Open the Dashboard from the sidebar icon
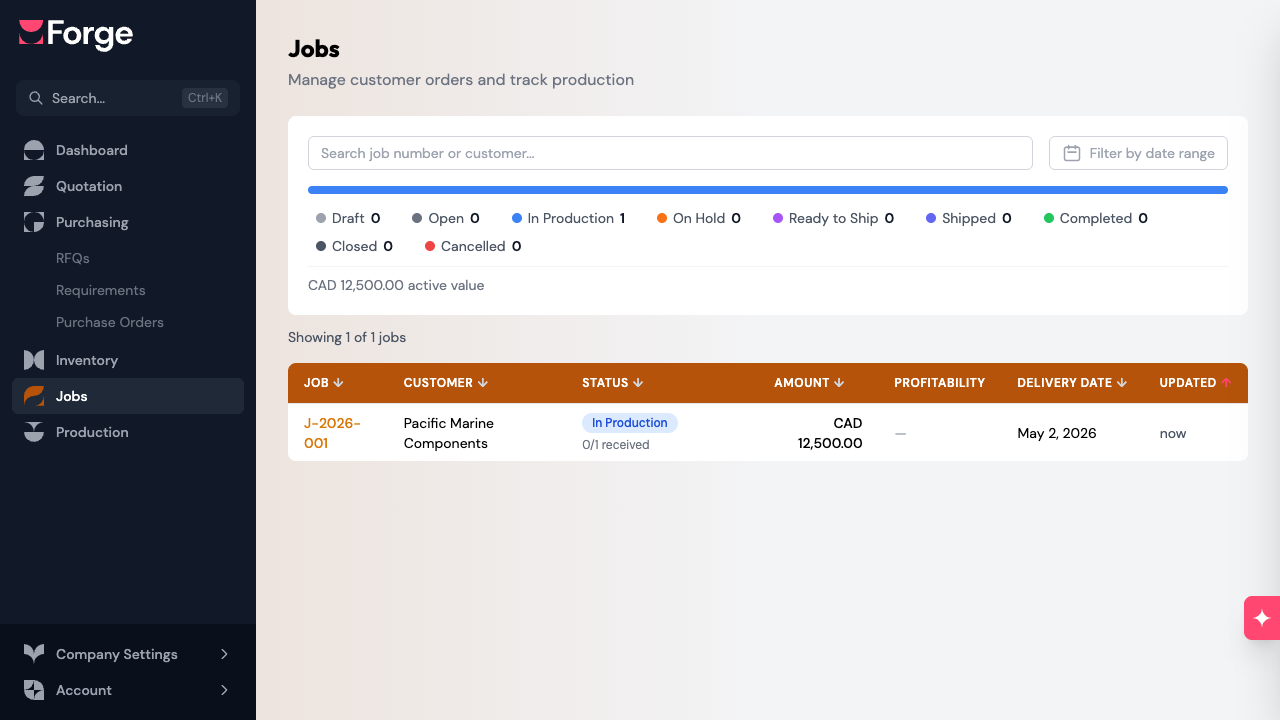This screenshot has width=1280, height=720. 33,150
